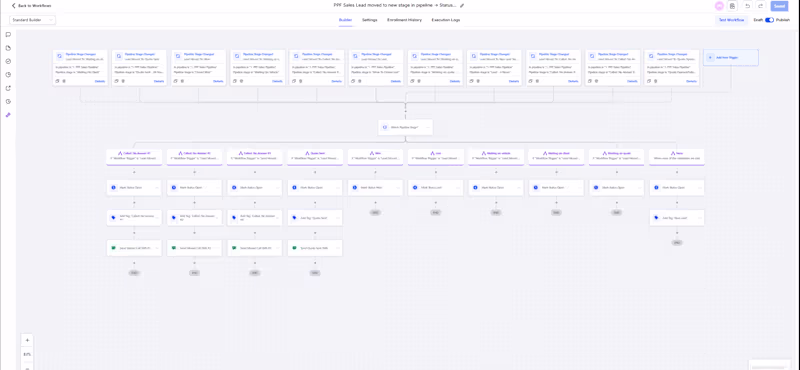The height and width of the screenshot is (370, 800).
Task: Open the three-dot menu on 'Add Tag: New Lead'
Action: [700, 218]
